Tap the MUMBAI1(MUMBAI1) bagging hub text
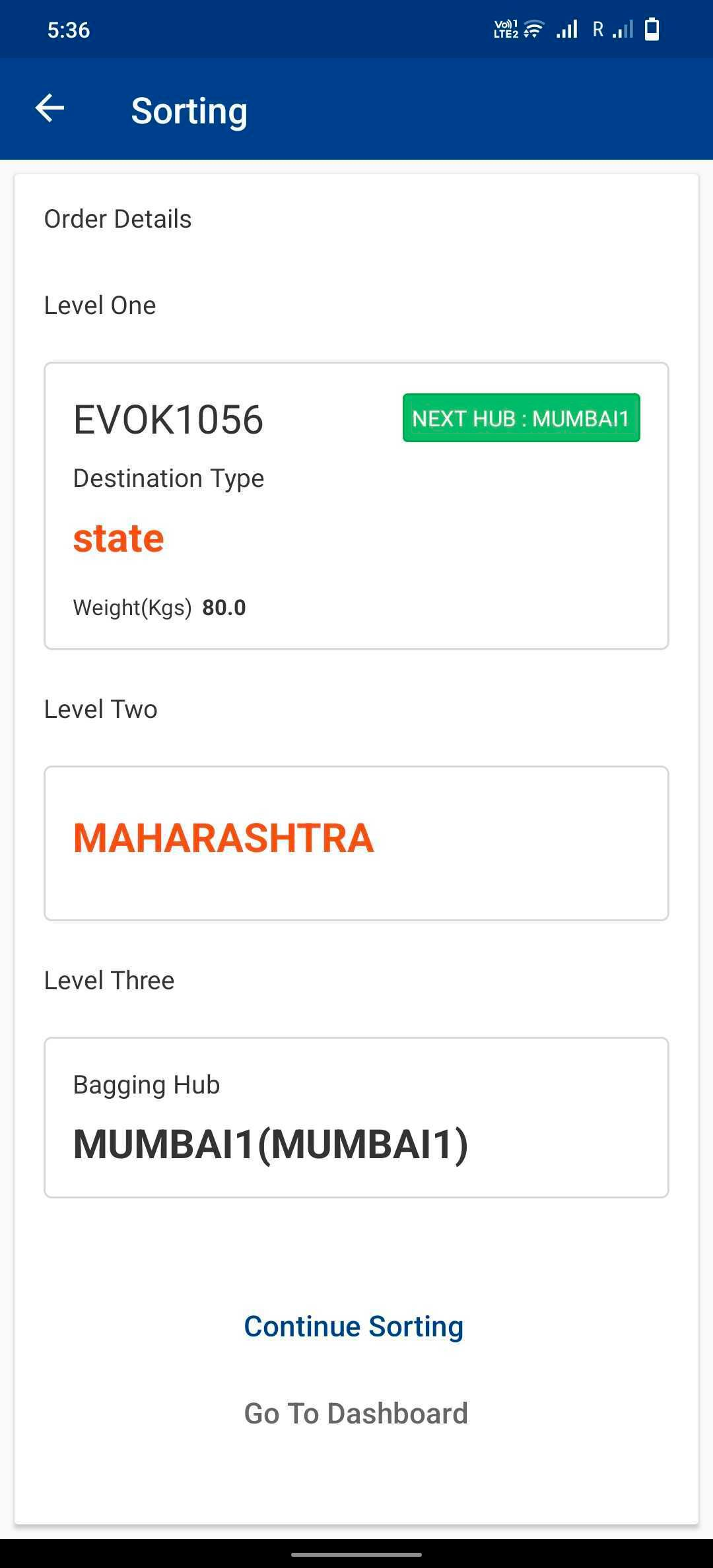 [x=271, y=1144]
